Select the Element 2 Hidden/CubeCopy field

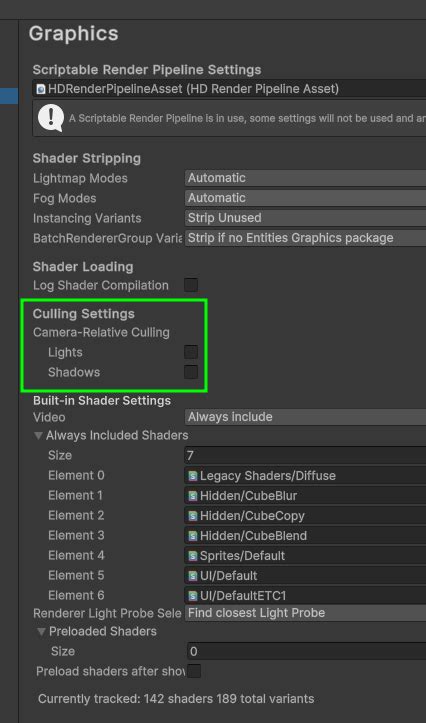click(305, 516)
